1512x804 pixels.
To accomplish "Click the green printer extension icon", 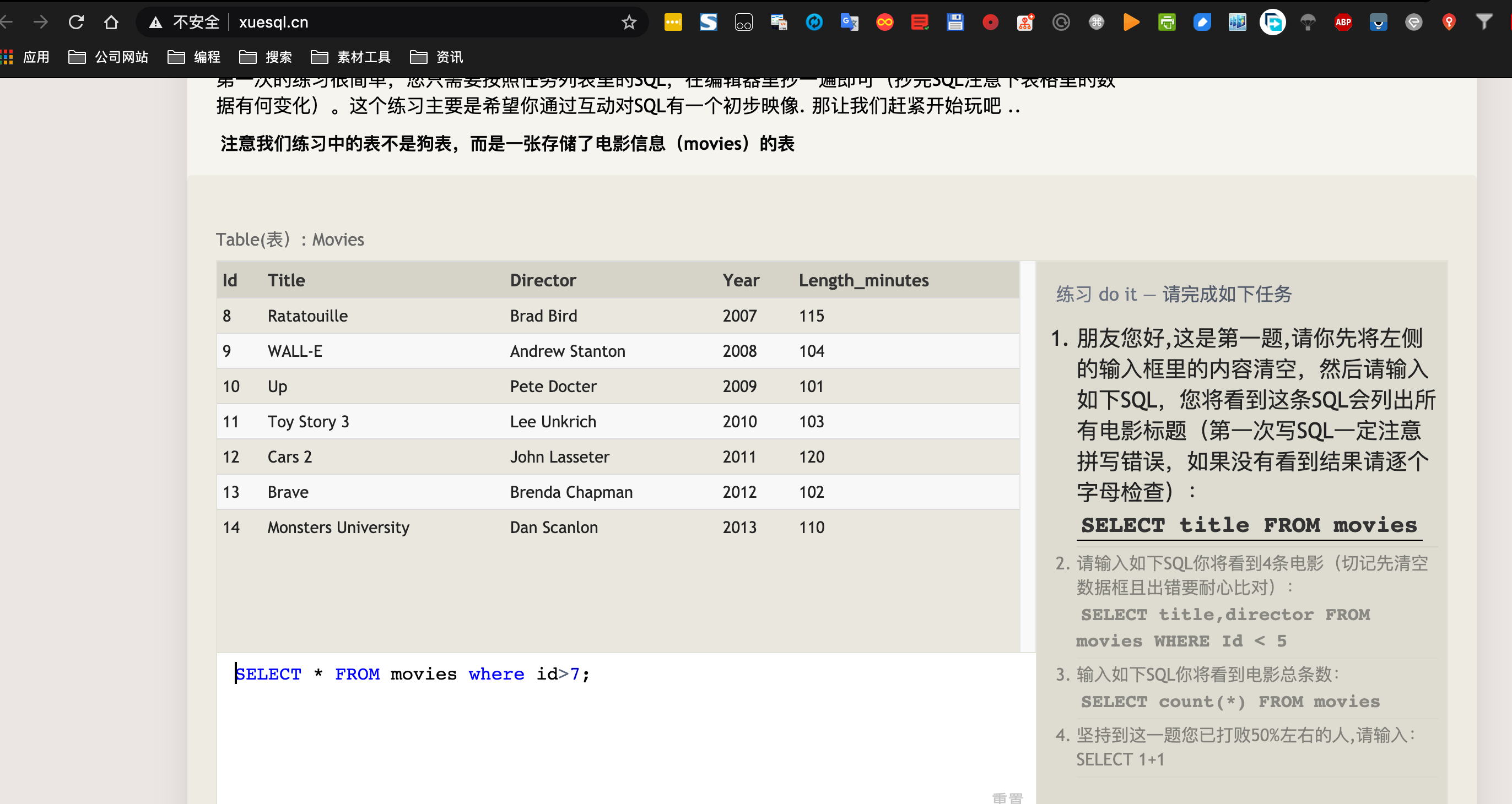I will 1167,22.
